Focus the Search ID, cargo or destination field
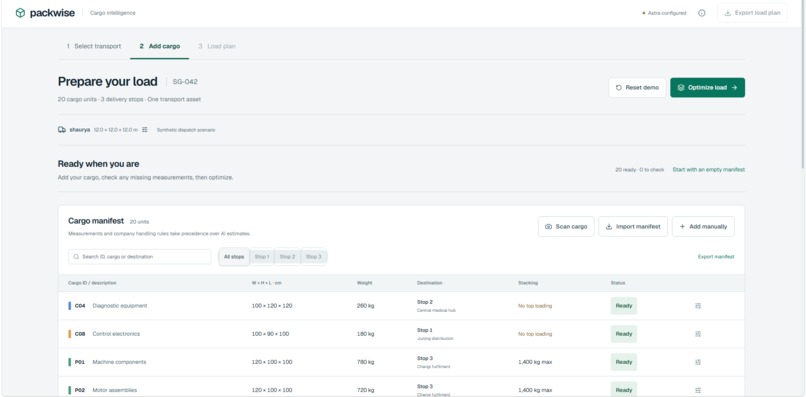Screen dimensions: 806x397 click(x=139, y=257)
